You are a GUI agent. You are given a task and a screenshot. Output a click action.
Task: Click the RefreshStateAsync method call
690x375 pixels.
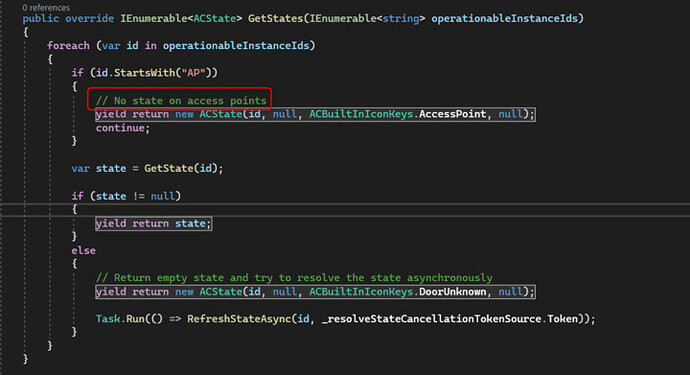coord(239,319)
